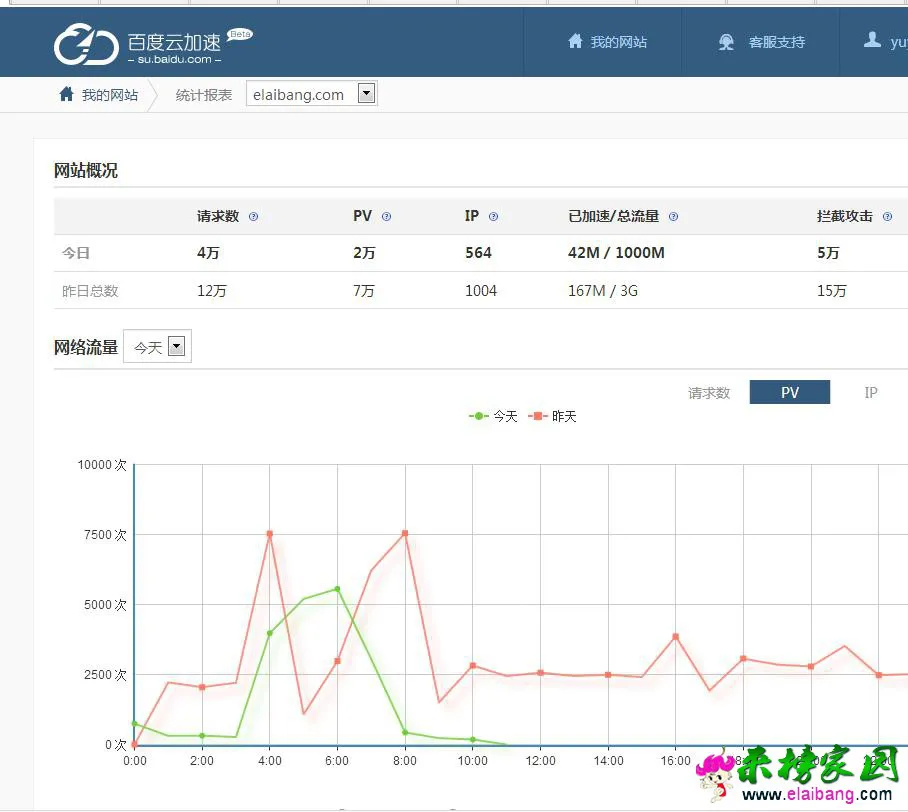Toggle 今天 series in chart legend
The height and width of the screenshot is (812, 908).
coord(493,416)
